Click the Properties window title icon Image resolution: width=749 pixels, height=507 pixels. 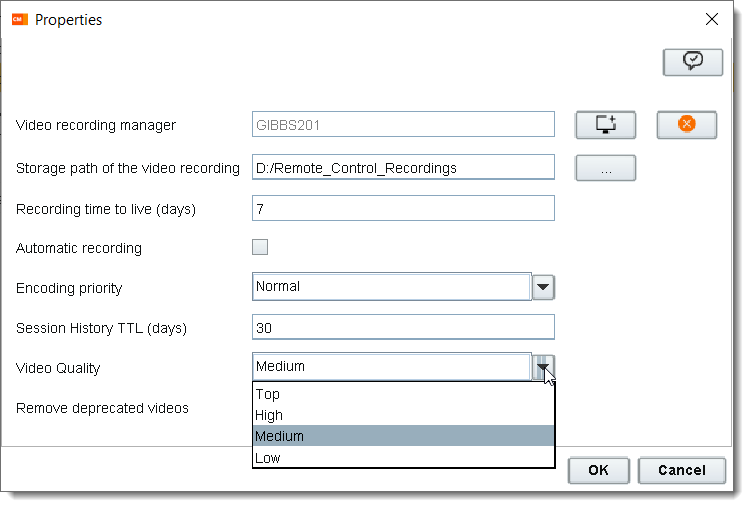pos(19,19)
